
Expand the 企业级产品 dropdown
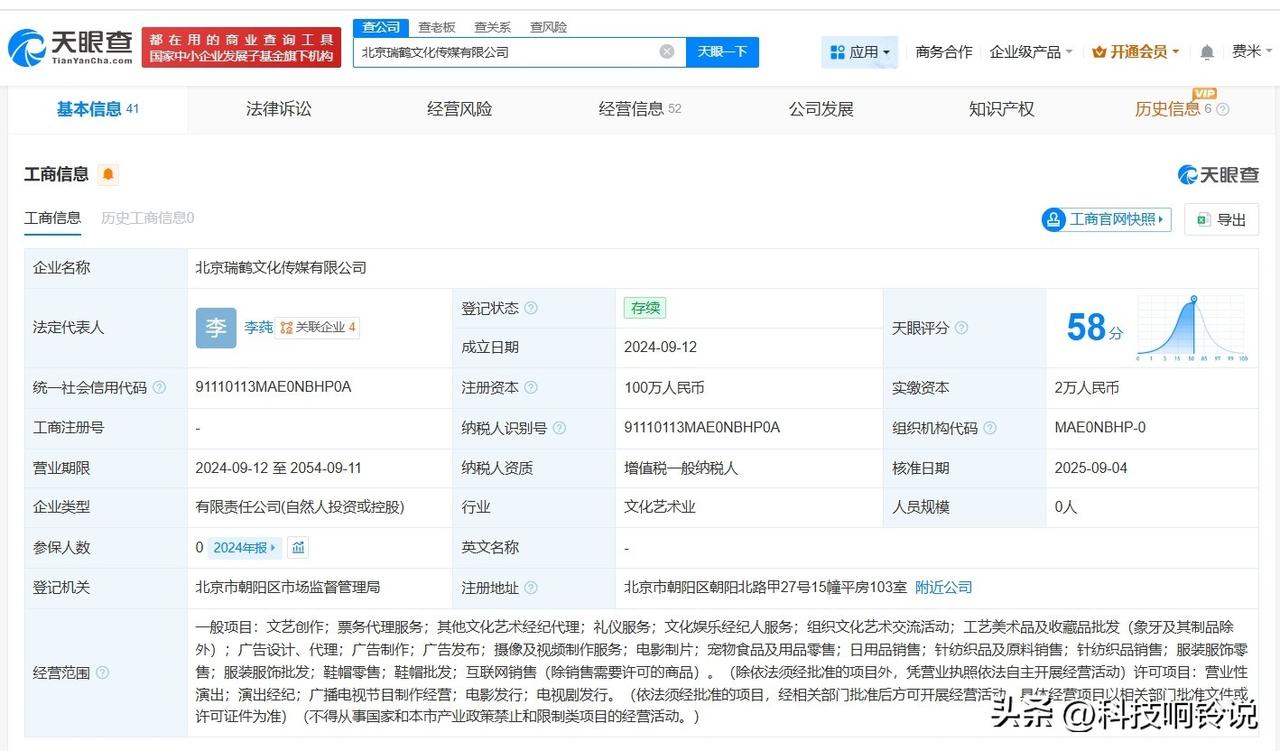[1031, 52]
